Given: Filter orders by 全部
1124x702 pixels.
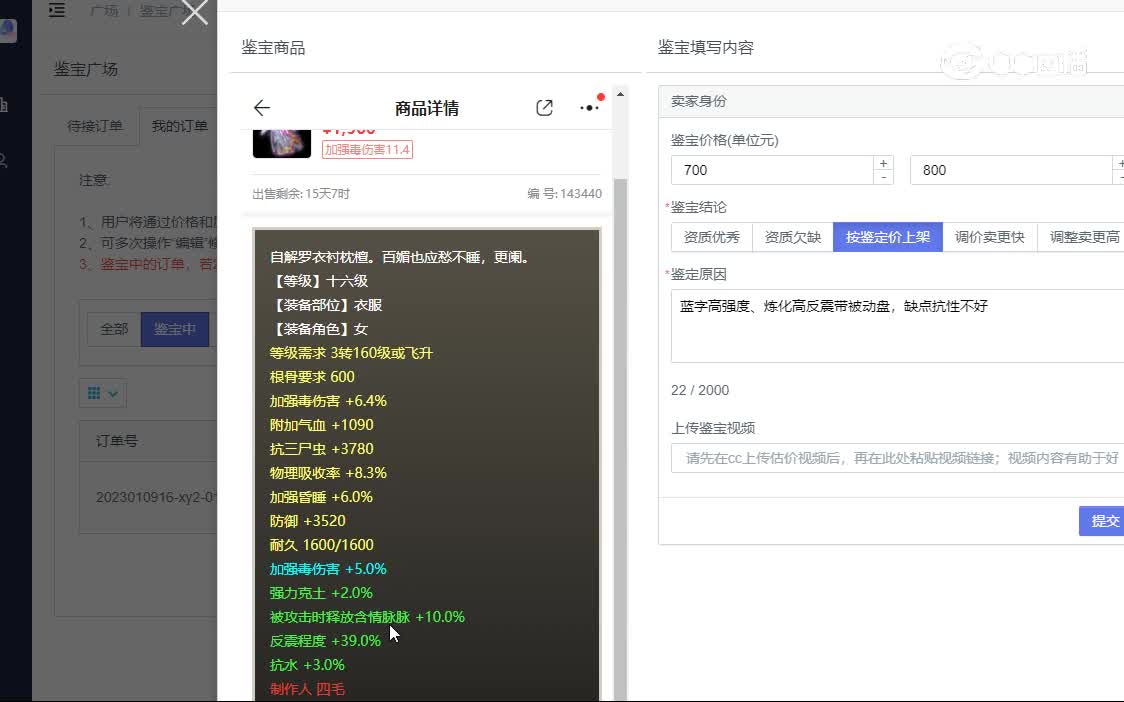Looking at the screenshot, I should 114,329.
